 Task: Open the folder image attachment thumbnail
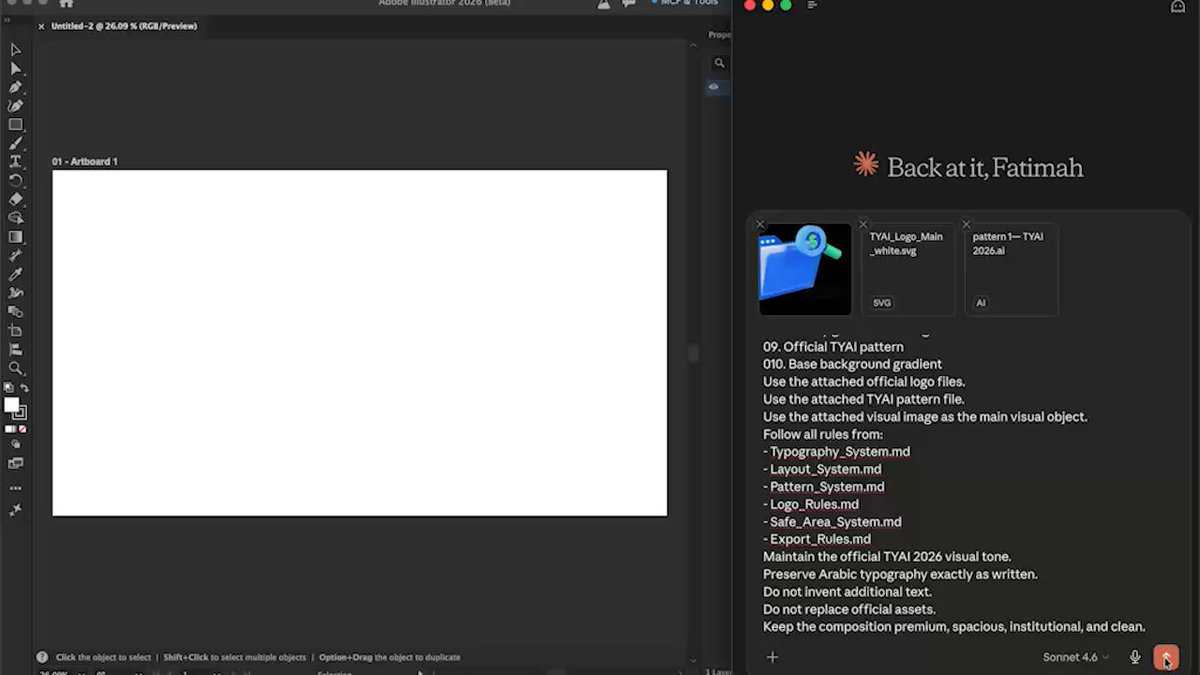(x=806, y=269)
